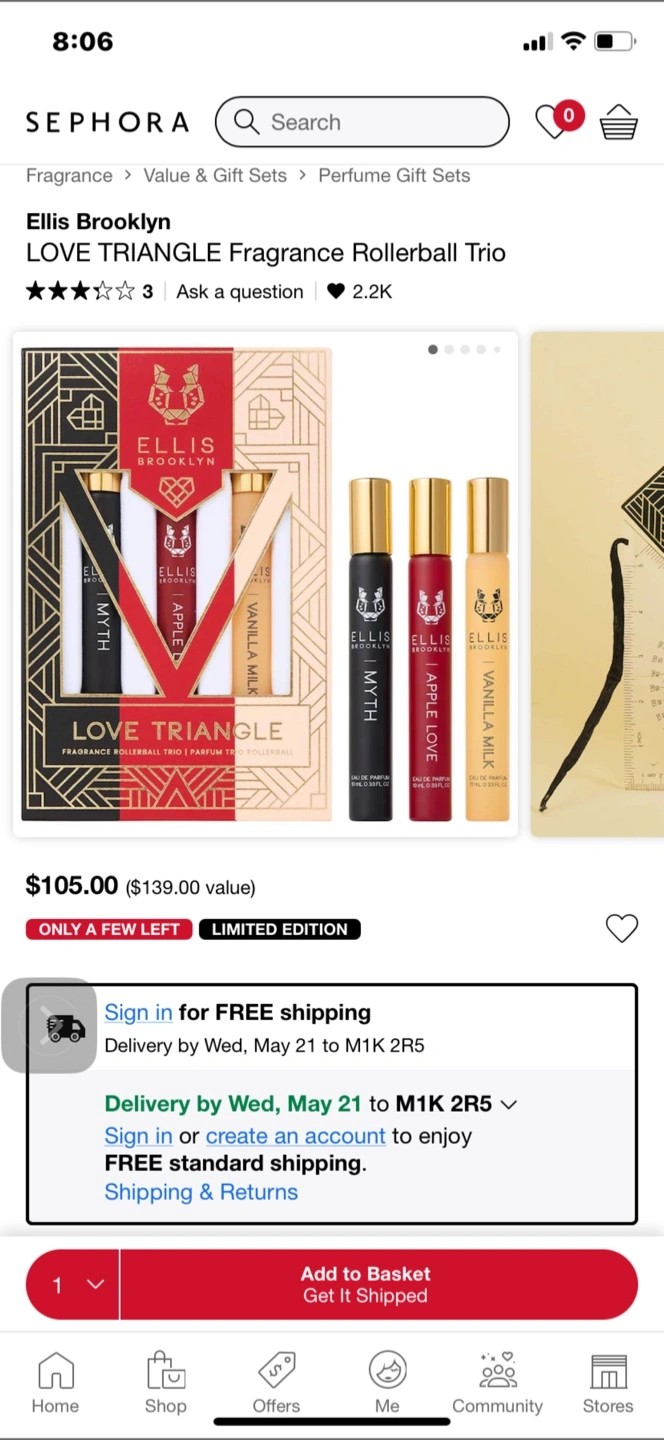Open the Shop tab
Image resolution: width=664 pixels, height=1440 pixels.
[x=166, y=1383]
